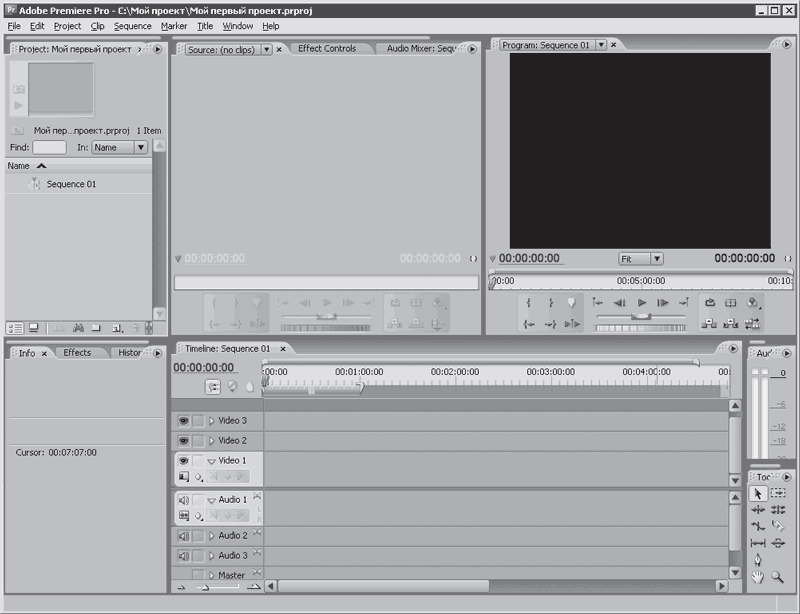Open the Sequence menu
This screenshot has height=614, width=800.
pyautogui.click(x=132, y=26)
